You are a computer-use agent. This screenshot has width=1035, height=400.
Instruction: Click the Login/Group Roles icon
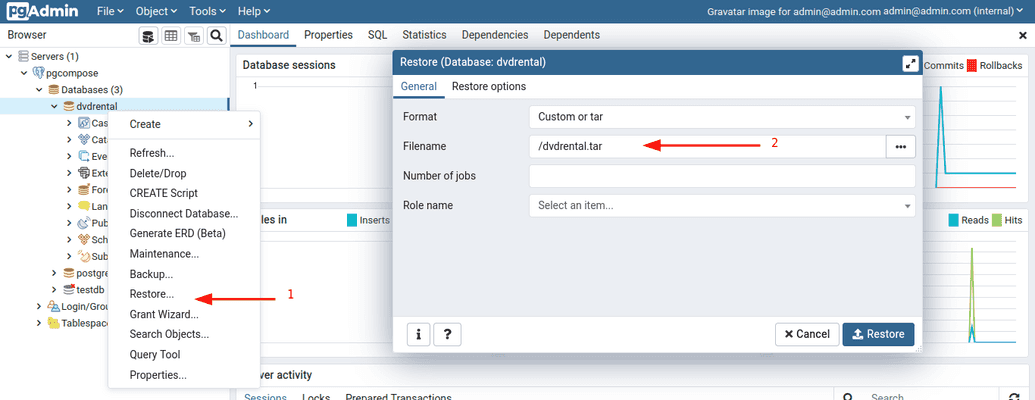coord(53,306)
